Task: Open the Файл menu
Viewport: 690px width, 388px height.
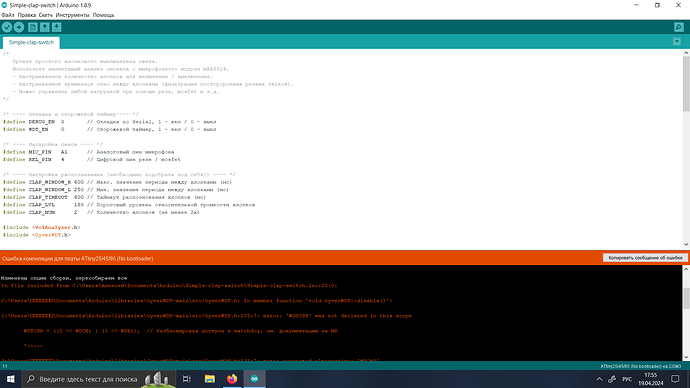Action: click(8, 15)
